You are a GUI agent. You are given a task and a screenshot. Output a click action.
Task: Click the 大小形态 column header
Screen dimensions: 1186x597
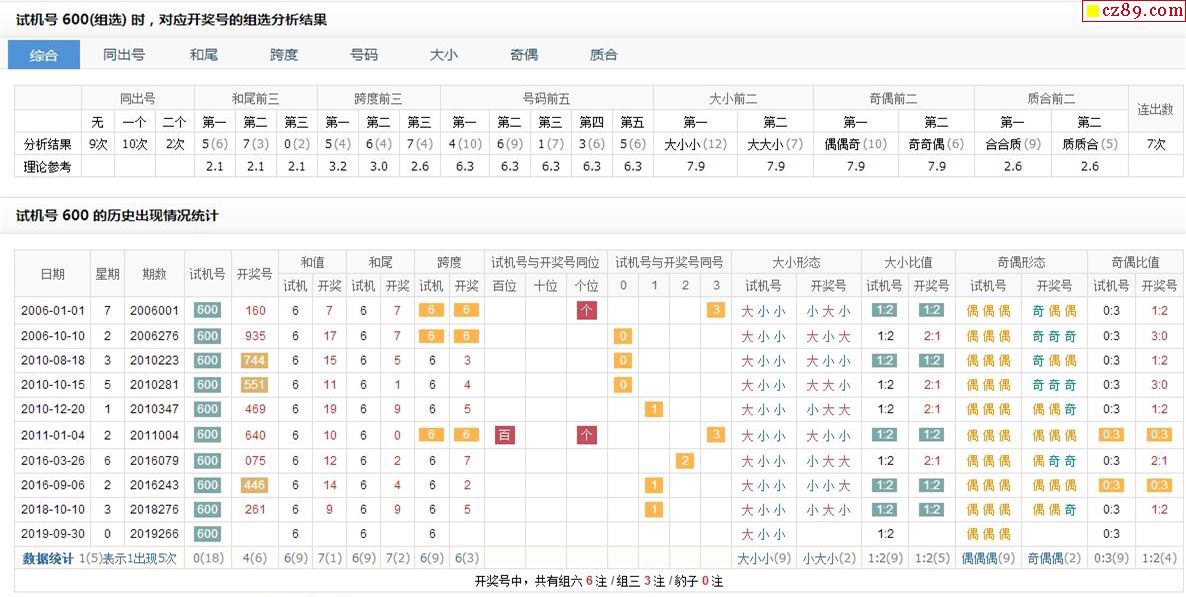tap(796, 263)
